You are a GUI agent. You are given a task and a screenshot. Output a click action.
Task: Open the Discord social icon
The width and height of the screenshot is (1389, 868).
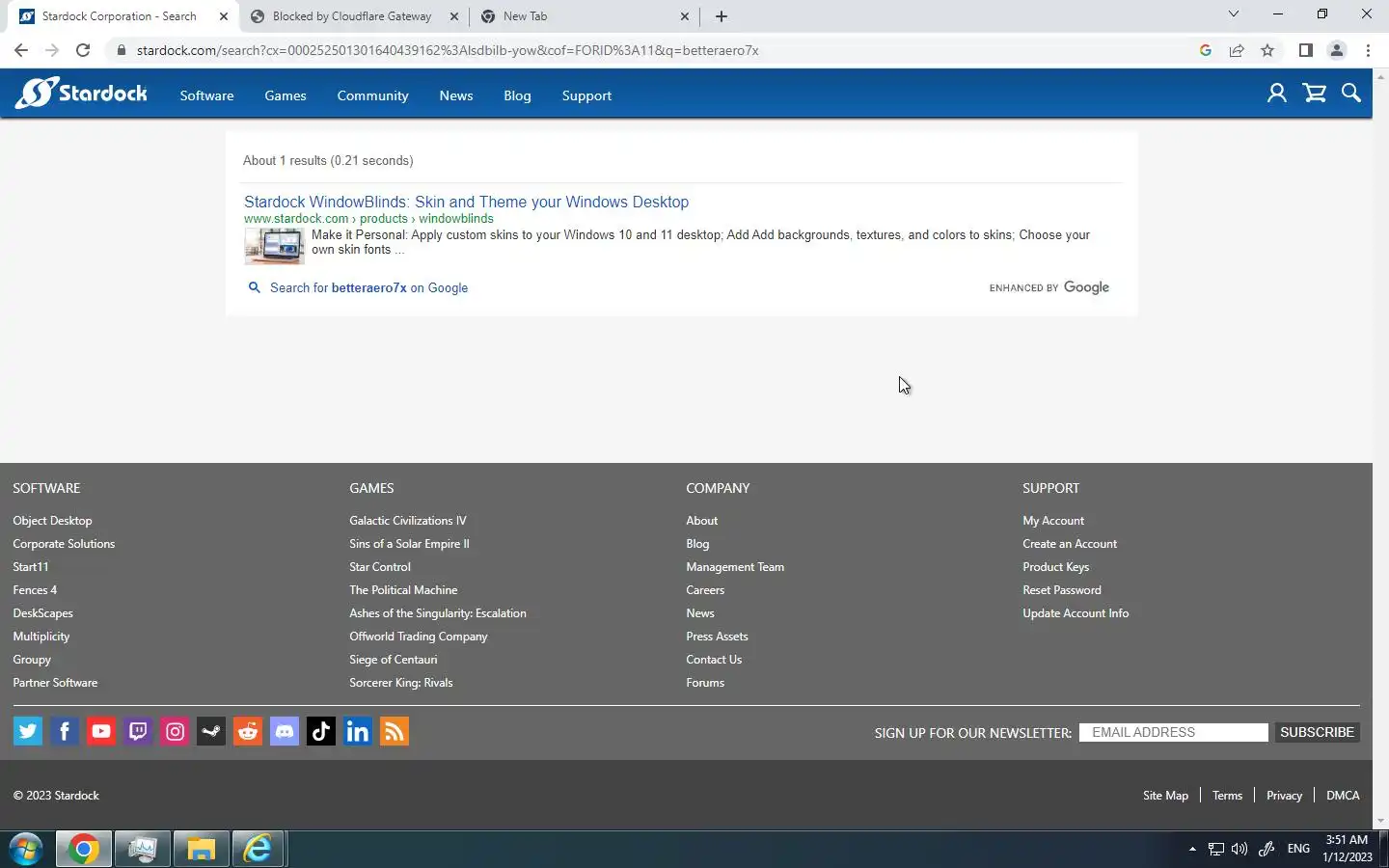pyautogui.click(x=285, y=731)
